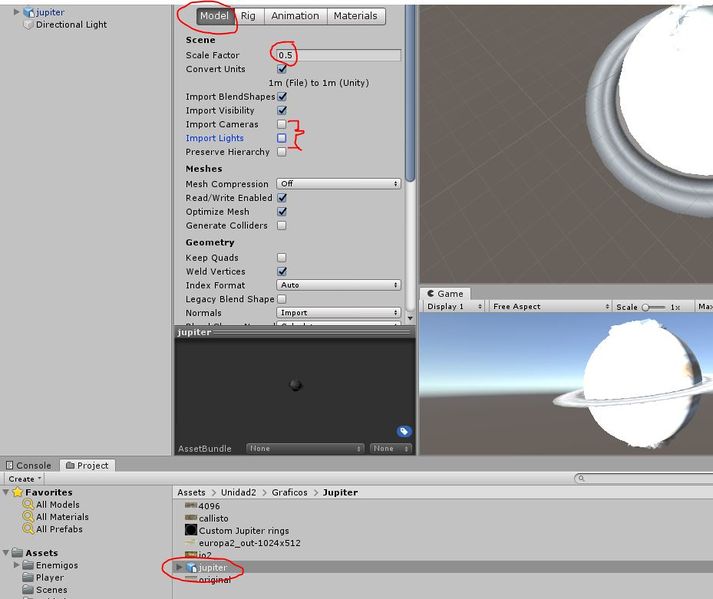
Task: Switch to the Console tab
Action: pos(29,465)
